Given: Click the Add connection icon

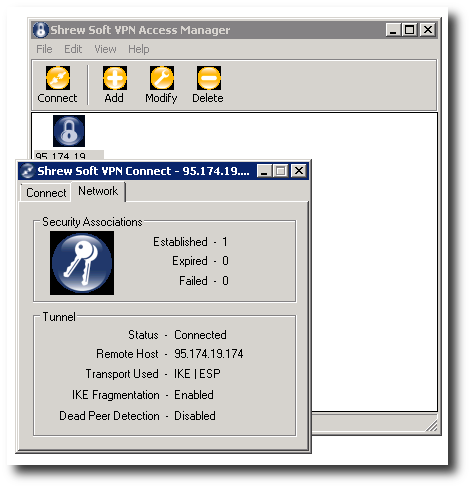Looking at the screenshot, I should [x=115, y=78].
